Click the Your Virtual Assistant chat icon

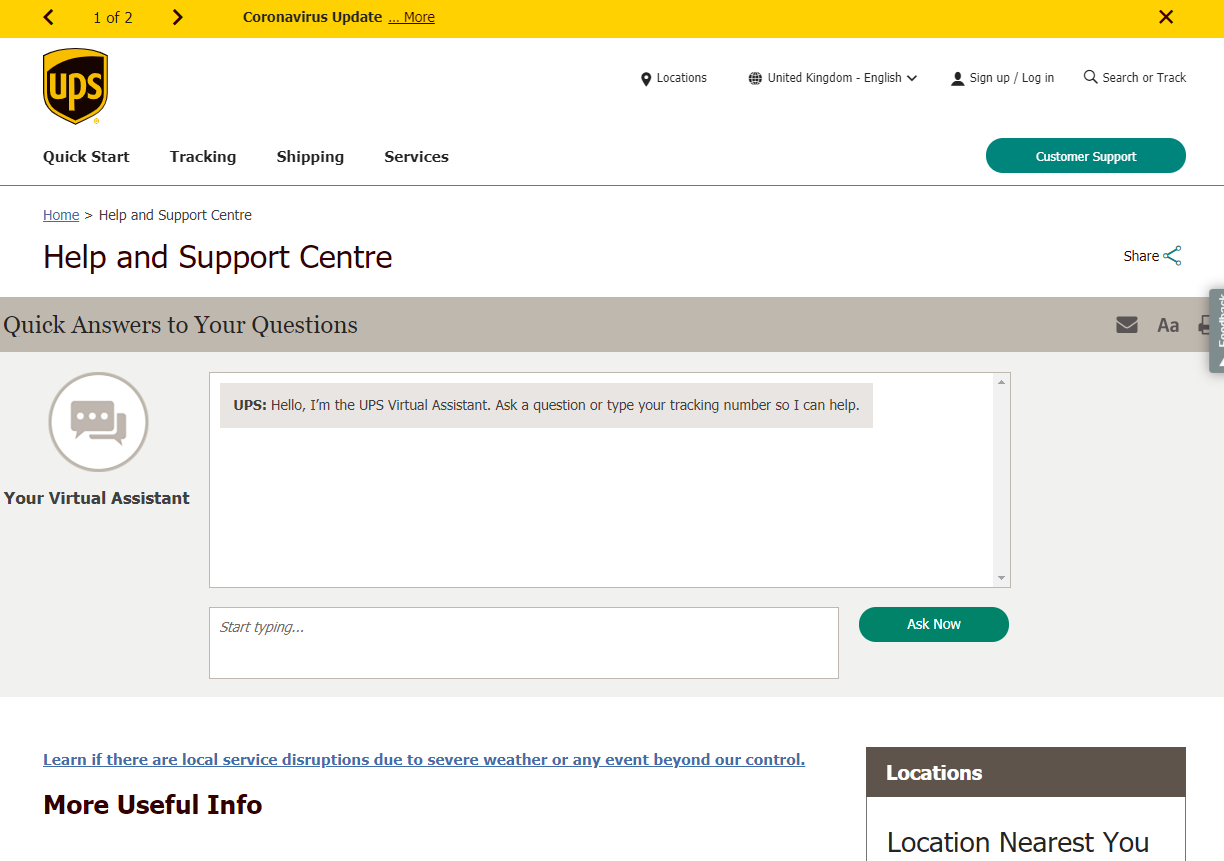click(x=98, y=422)
